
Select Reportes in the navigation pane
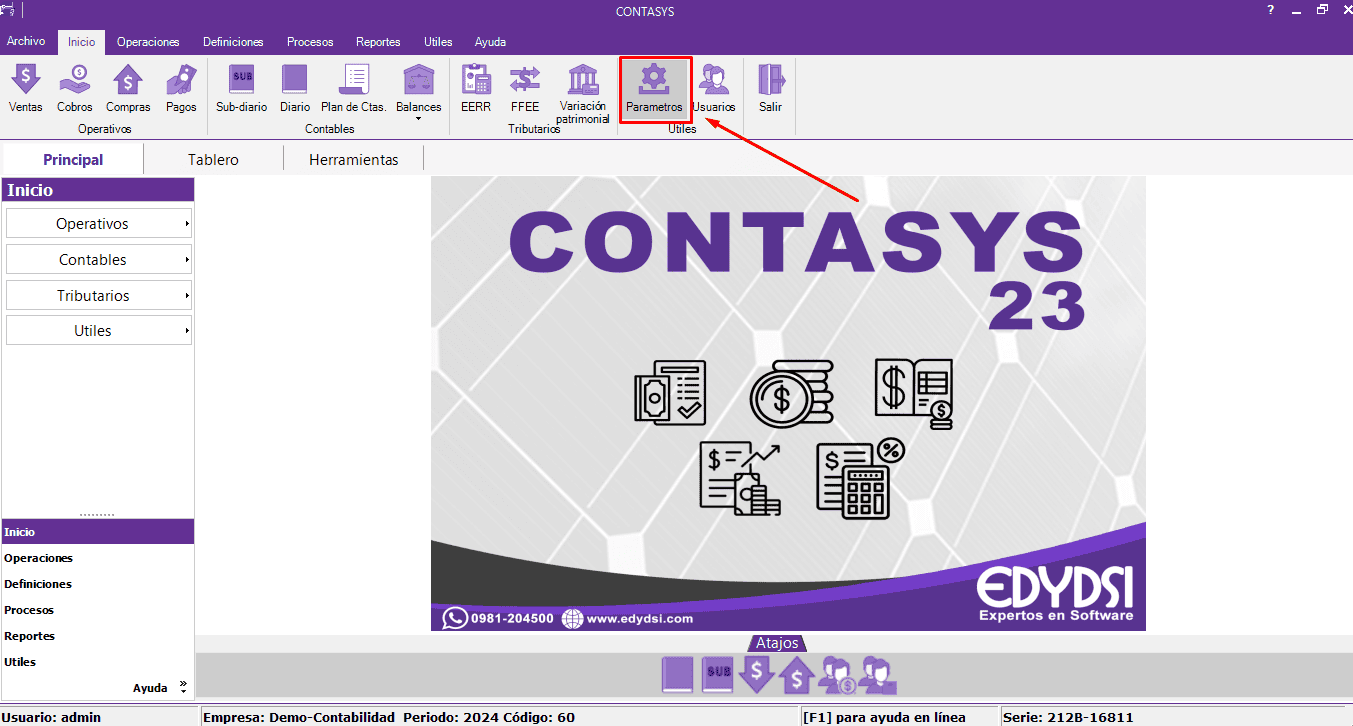tap(97, 636)
